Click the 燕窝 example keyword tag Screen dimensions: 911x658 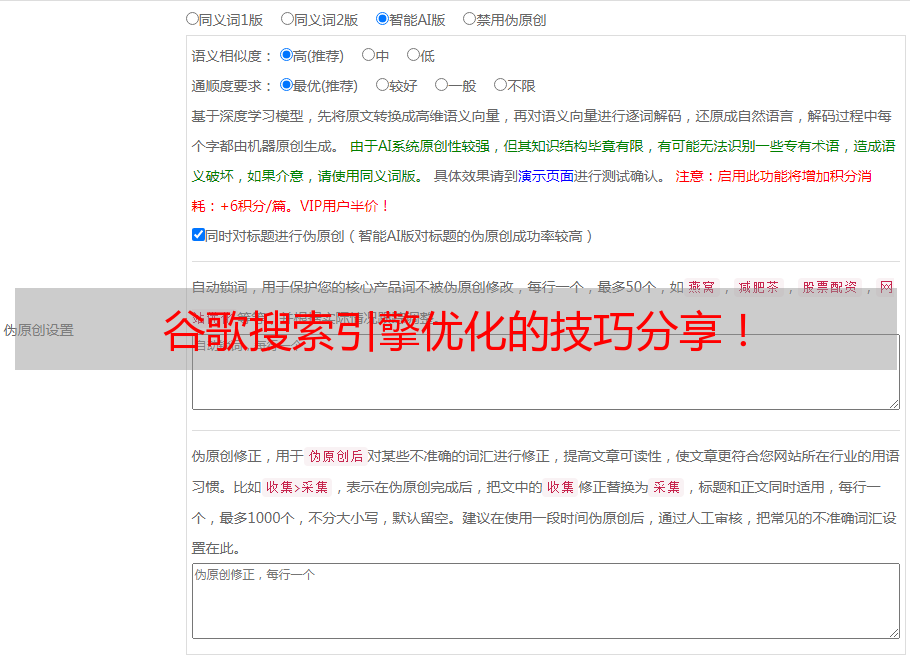tap(702, 287)
